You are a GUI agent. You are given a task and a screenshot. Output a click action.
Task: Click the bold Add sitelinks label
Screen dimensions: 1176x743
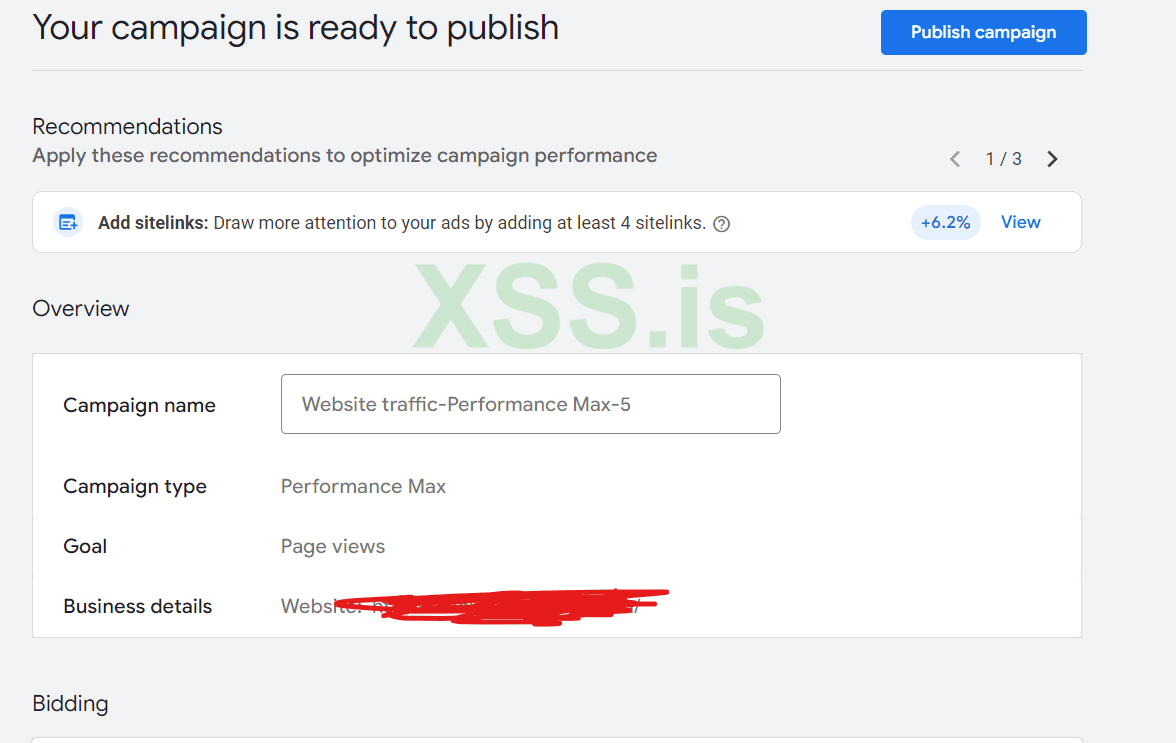(x=153, y=223)
